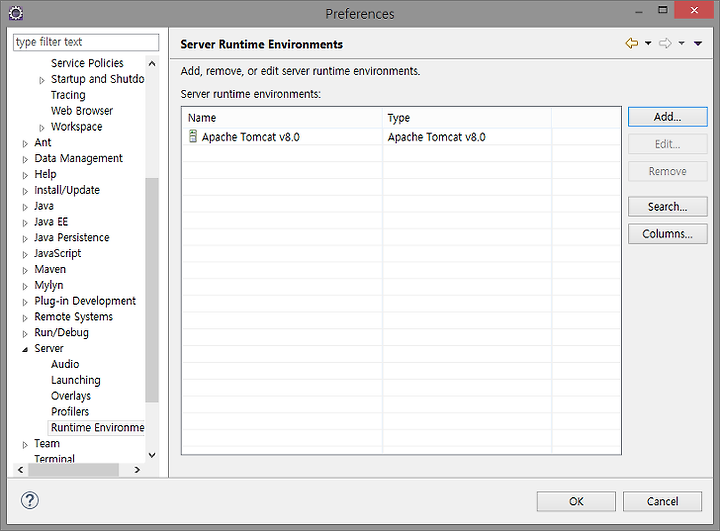Select Runtime Environments tree item
This screenshot has width=720, height=531.
pyautogui.click(x=97, y=427)
